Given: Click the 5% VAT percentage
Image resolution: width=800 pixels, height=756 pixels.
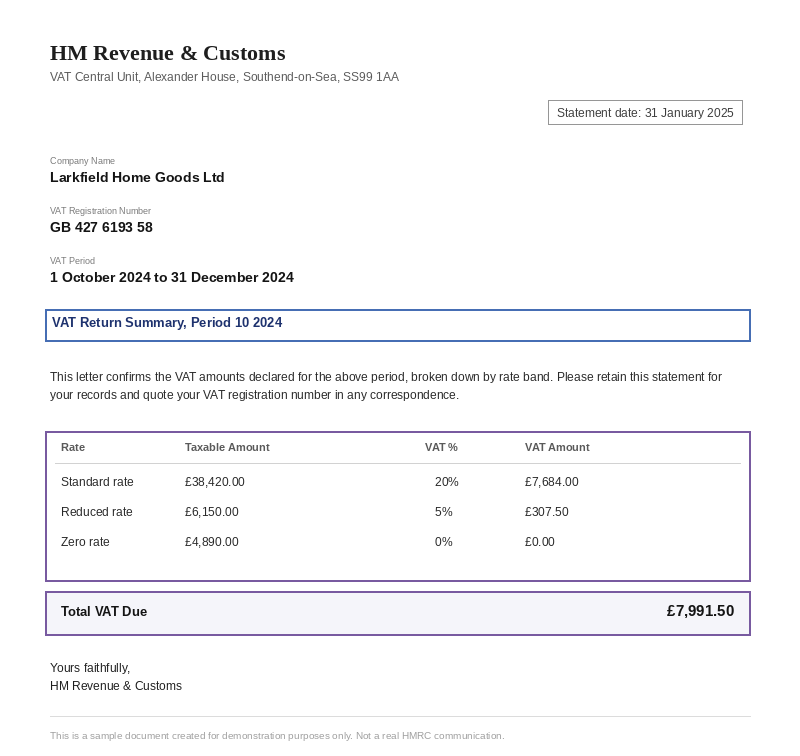Looking at the screenshot, I should tap(443, 512).
